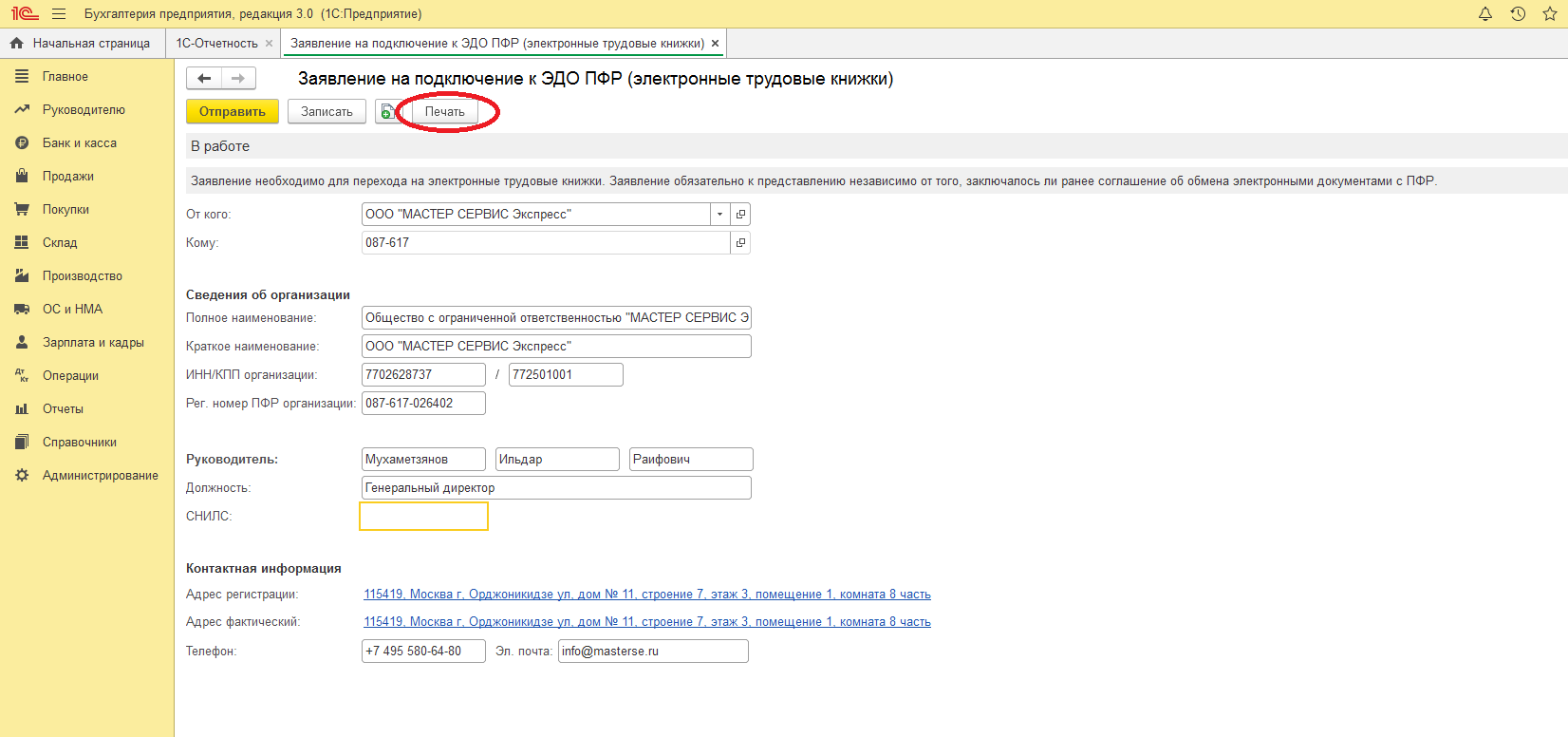Click the home icon on Начальная страница
Image resolution: width=1568 pixels, height=737 pixels.
pos(16,43)
